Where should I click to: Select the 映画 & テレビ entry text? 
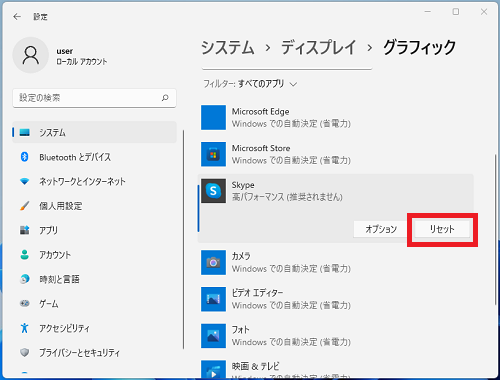[x=291, y=370]
